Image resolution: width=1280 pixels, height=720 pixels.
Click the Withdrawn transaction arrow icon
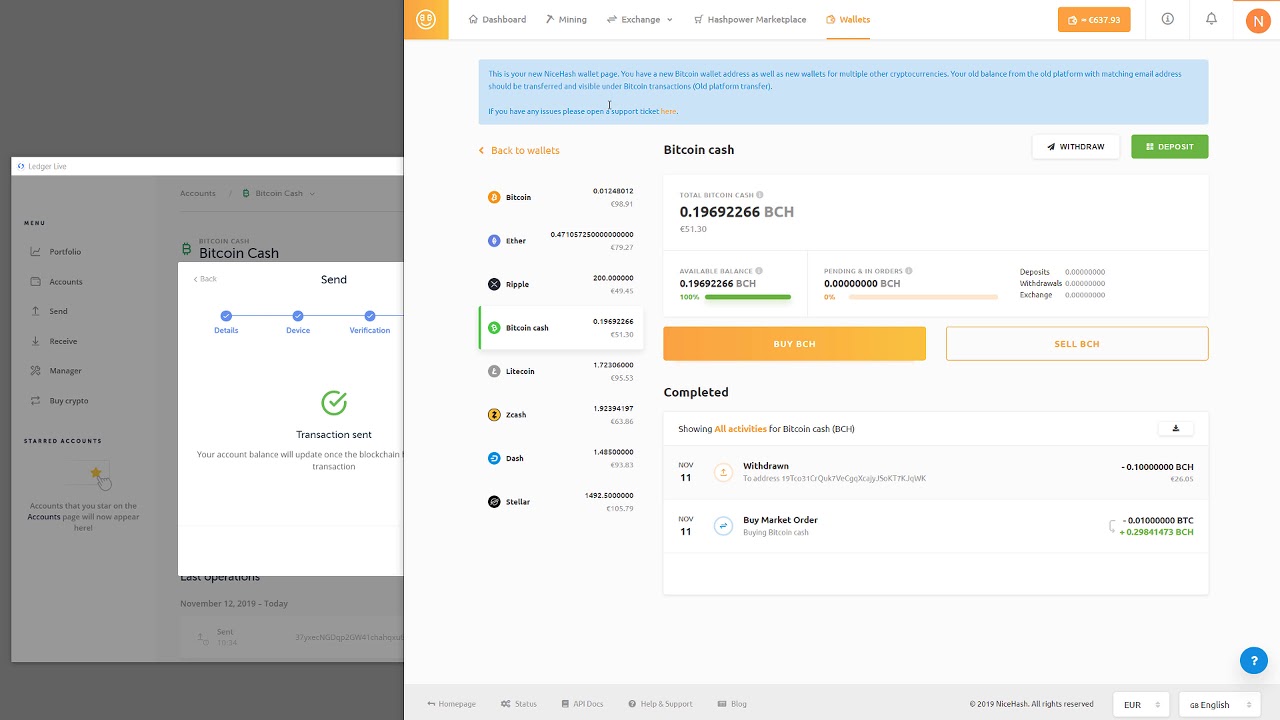pos(723,472)
